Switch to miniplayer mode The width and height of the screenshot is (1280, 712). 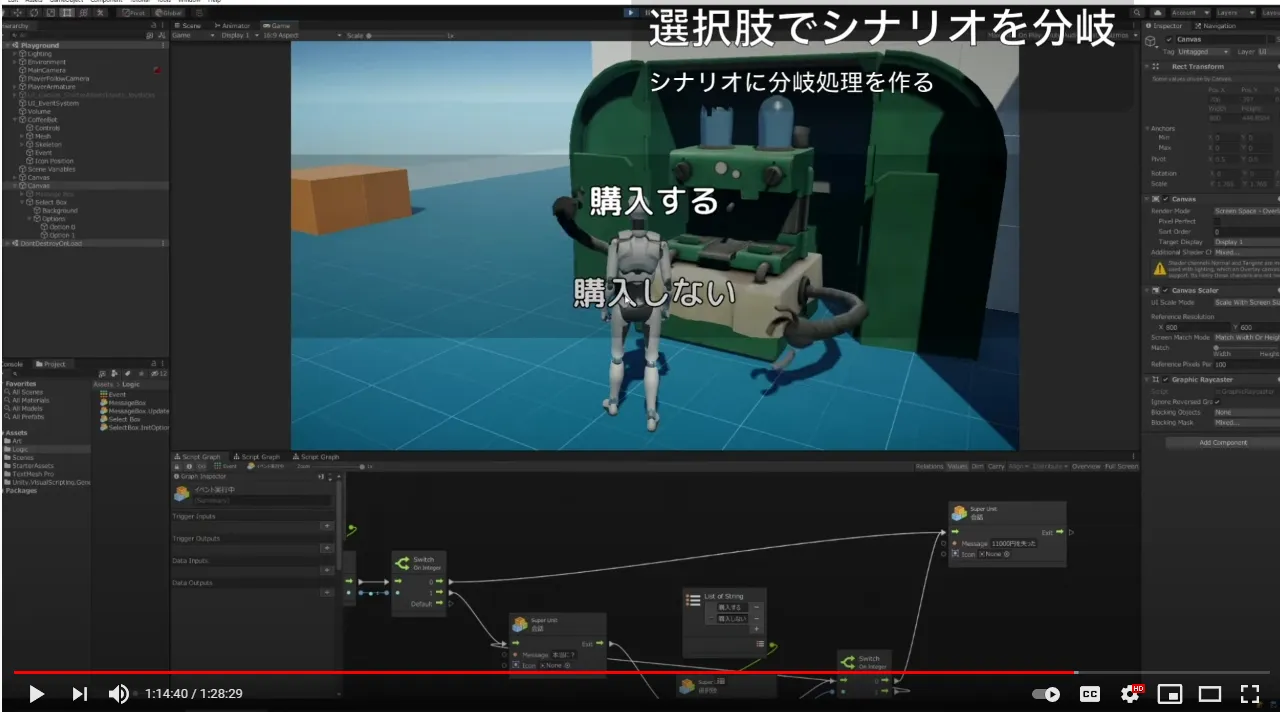[x=1170, y=693]
